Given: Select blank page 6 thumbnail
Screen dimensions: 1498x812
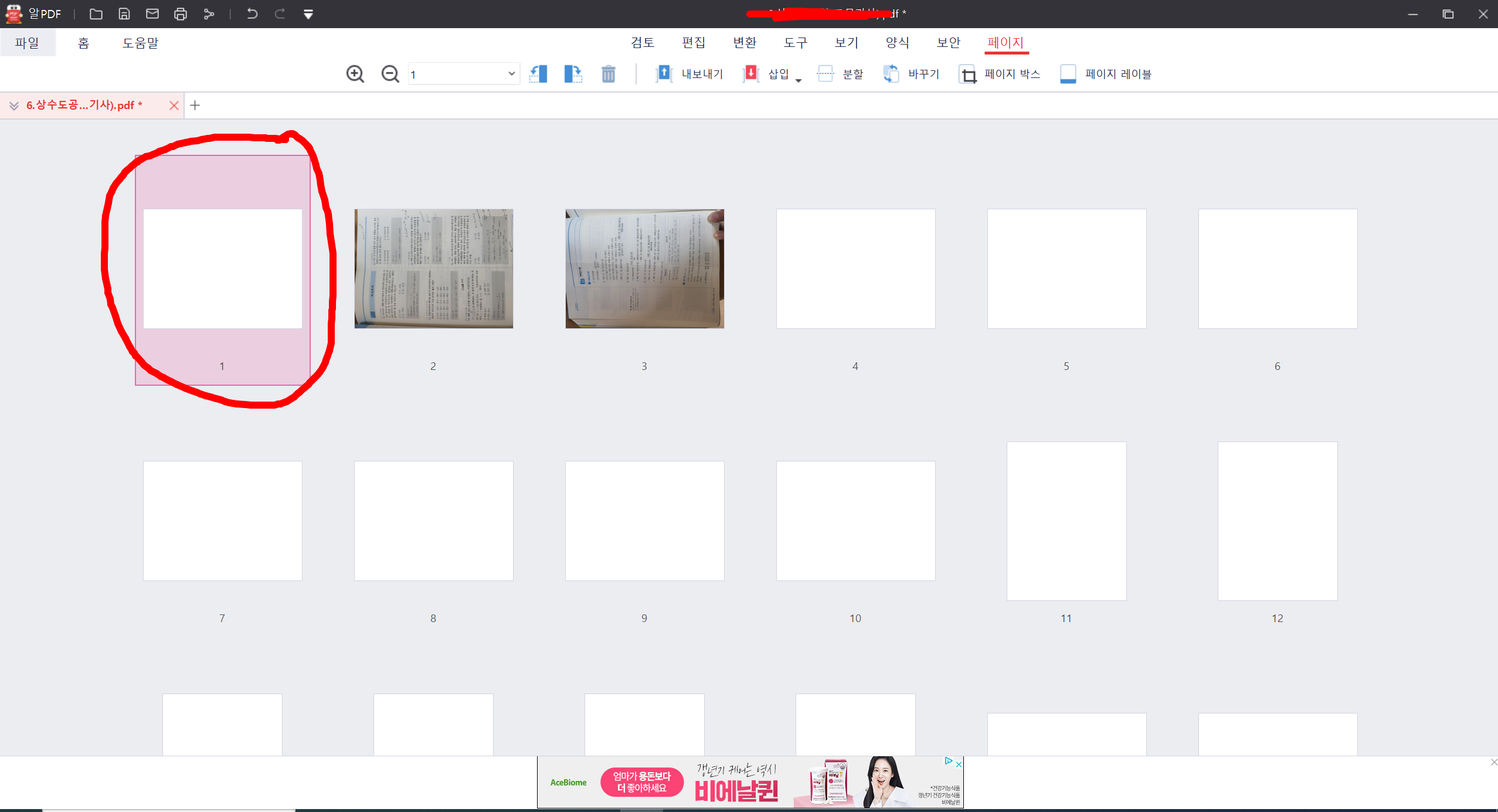Looking at the screenshot, I should point(1278,269).
